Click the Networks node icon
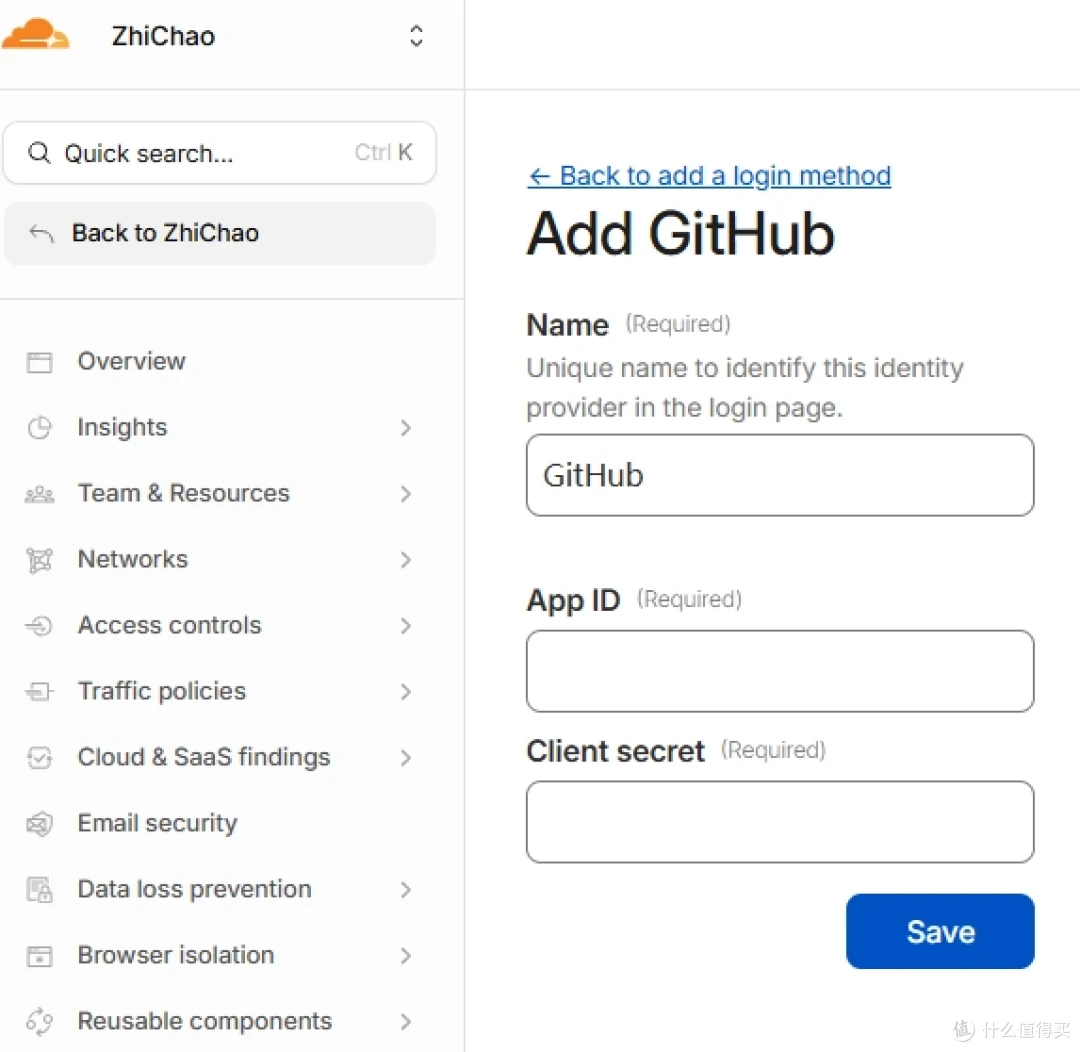 [39, 559]
